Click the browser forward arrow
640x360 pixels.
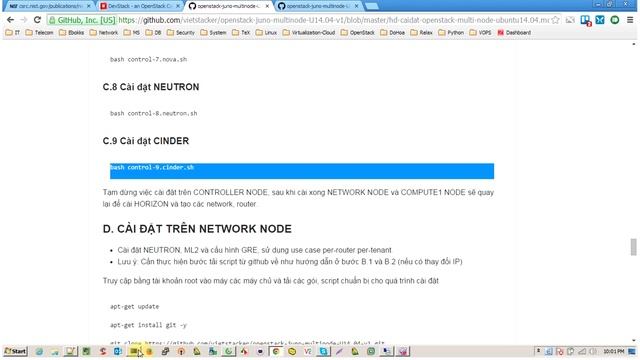[x=23, y=20]
